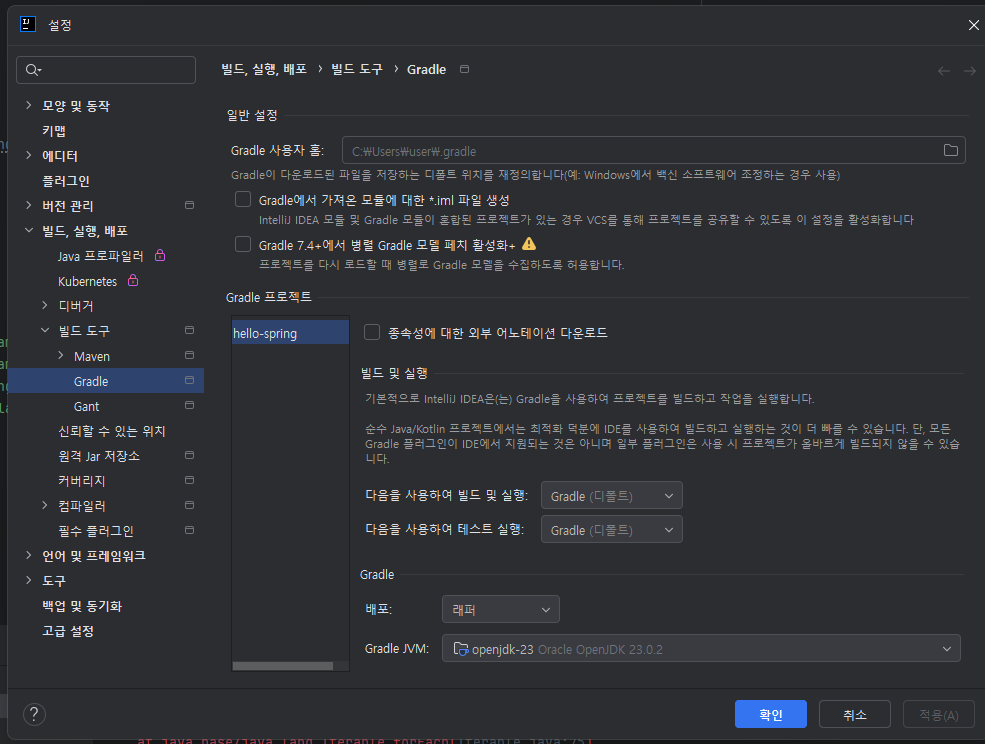The height and width of the screenshot is (744, 985).
Task: Select 고급 설정 item
Action: [x=68, y=631]
